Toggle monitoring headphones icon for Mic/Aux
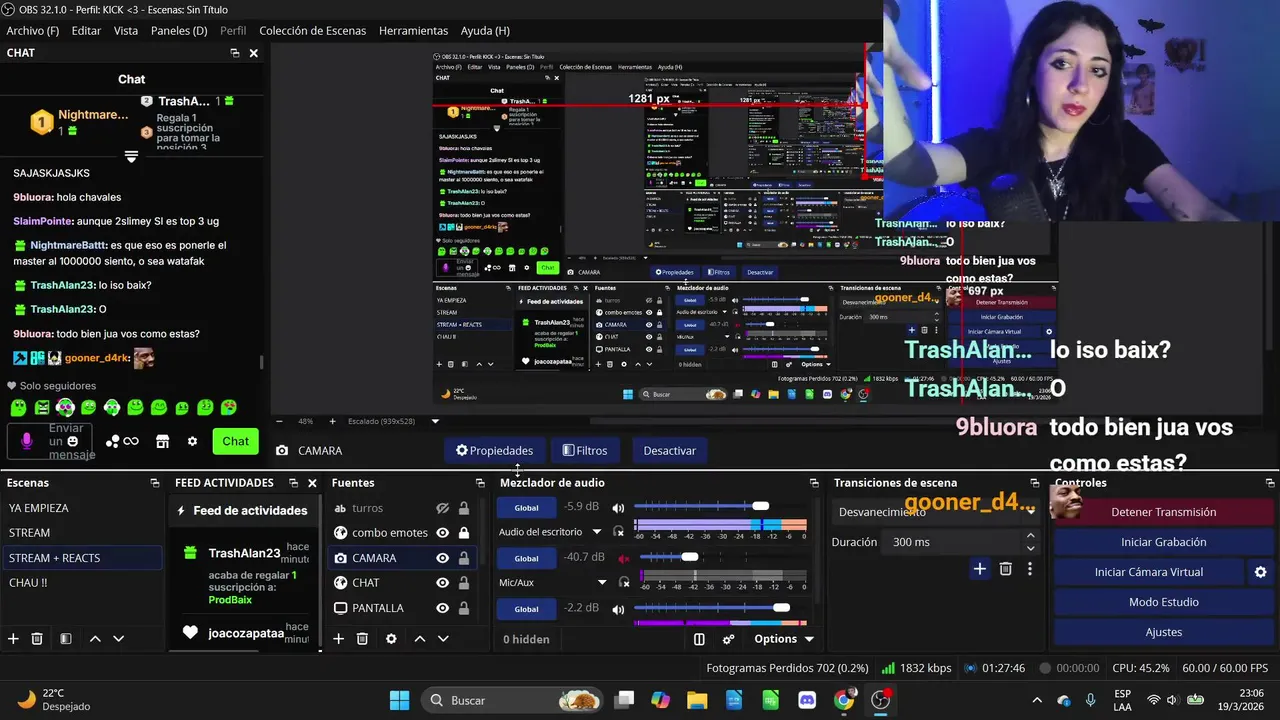The image size is (1280, 720). [x=624, y=582]
